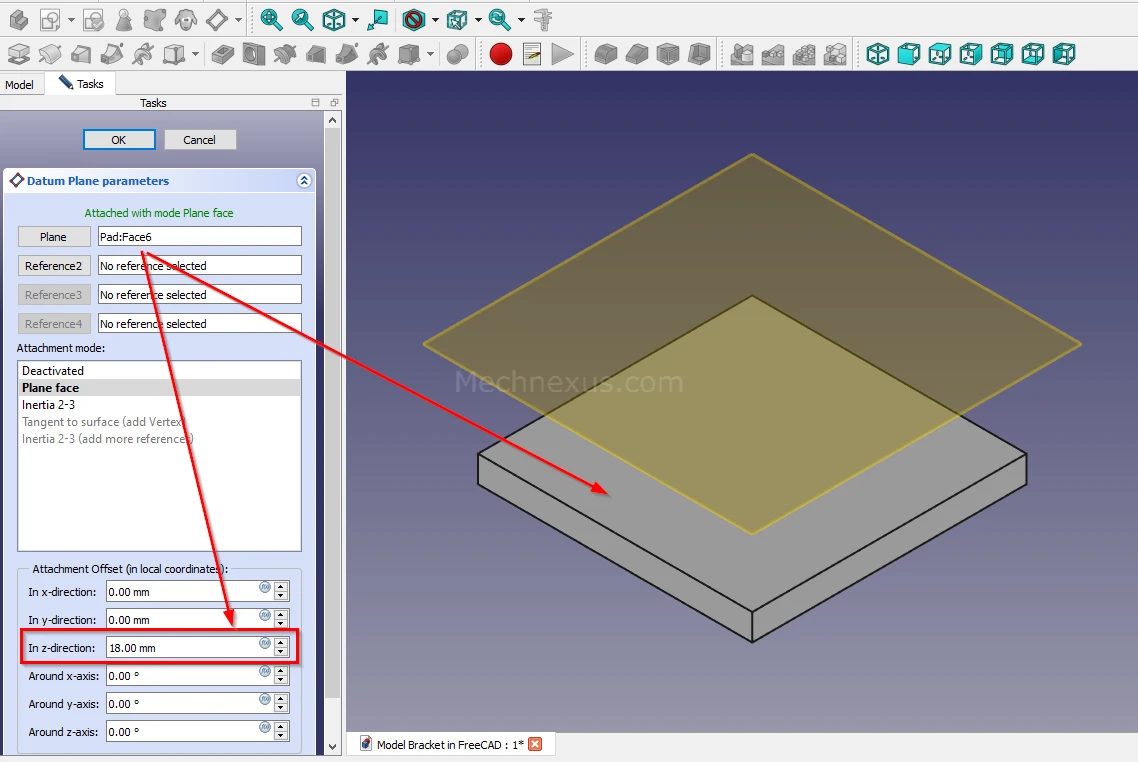
Task: Collapse the Datum Plane parameters section
Action: [x=304, y=181]
